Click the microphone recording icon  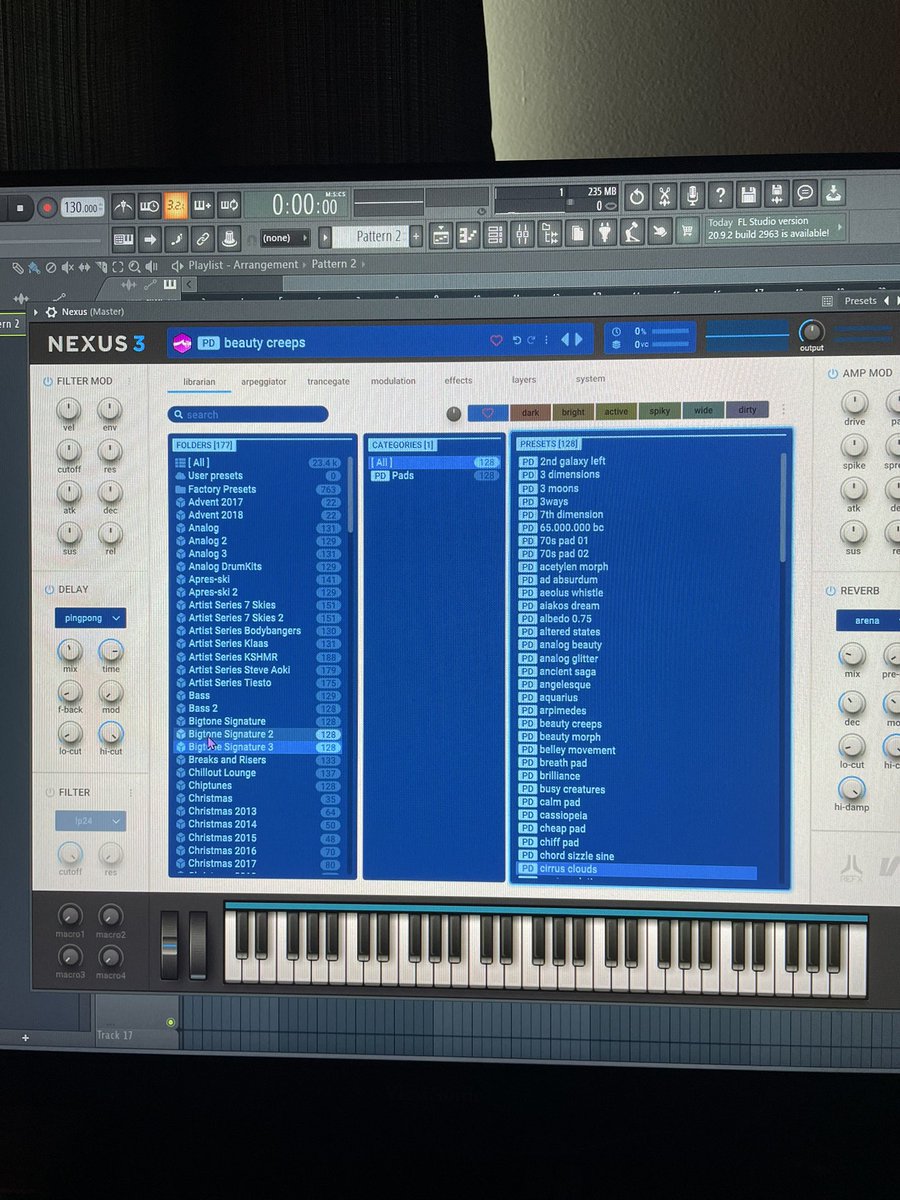tap(691, 196)
